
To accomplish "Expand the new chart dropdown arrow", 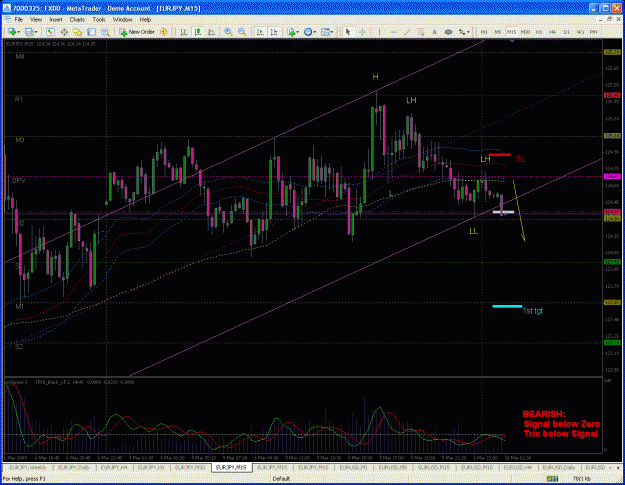I will (19, 32).
